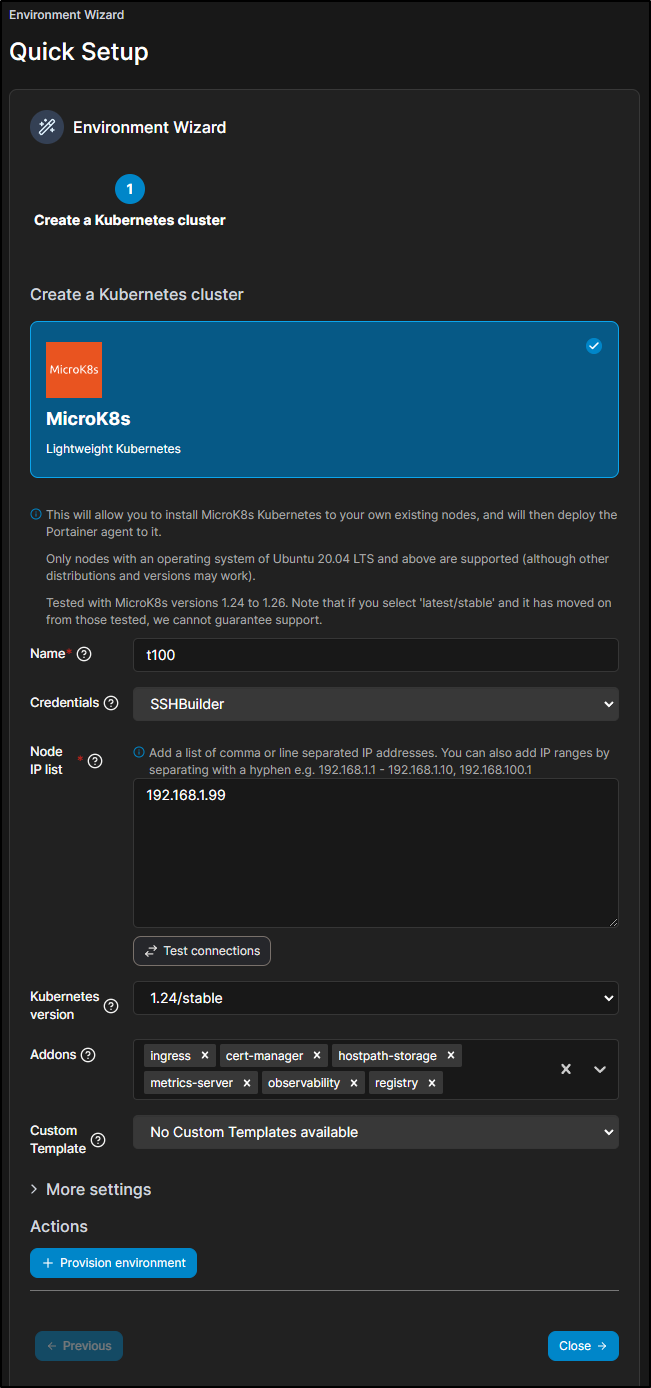This screenshot has width=651, height=1388.
Task: Click the help icon next to Custom Template
Action: click(98, 1140)
